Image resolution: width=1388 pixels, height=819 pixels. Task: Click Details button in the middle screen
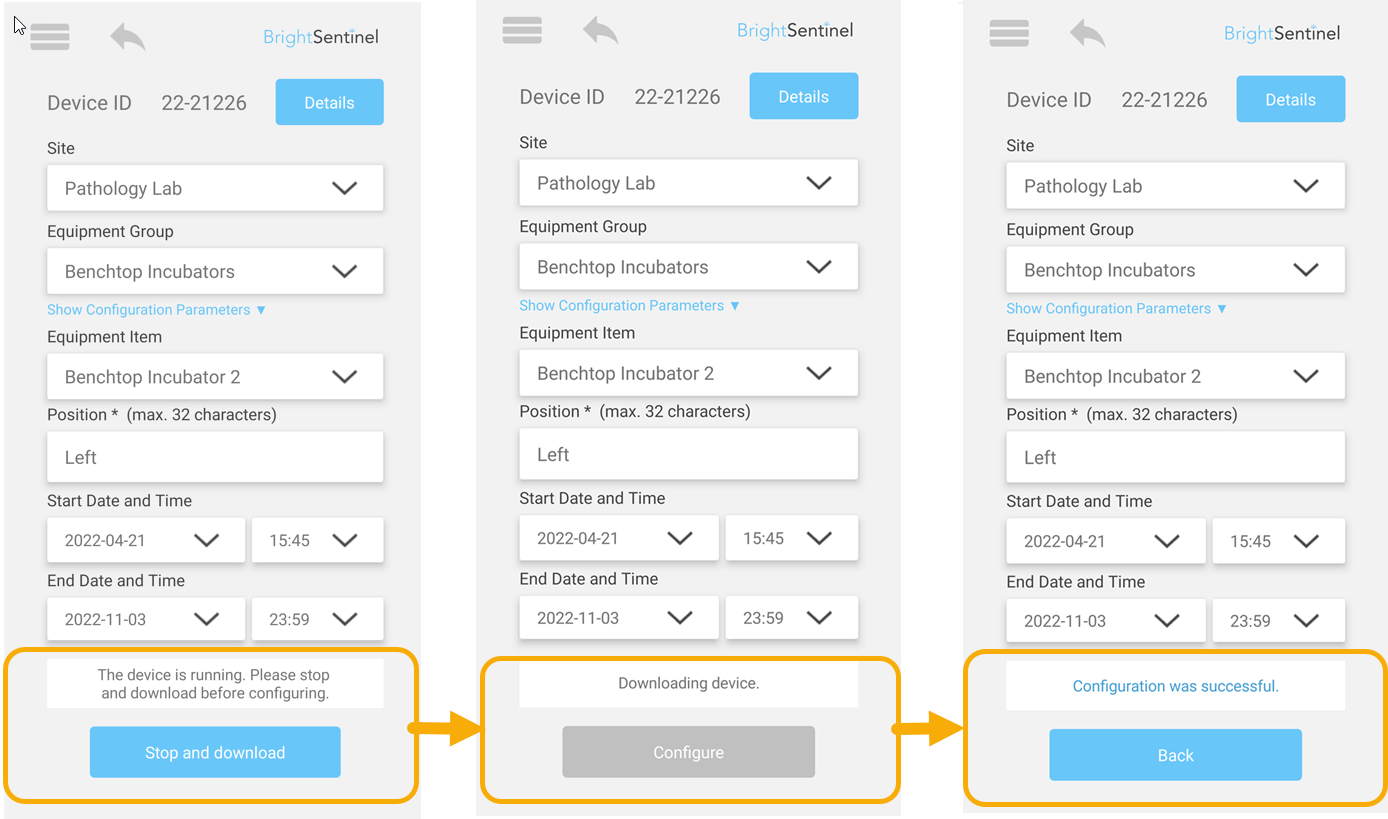[x=804, y=96]
